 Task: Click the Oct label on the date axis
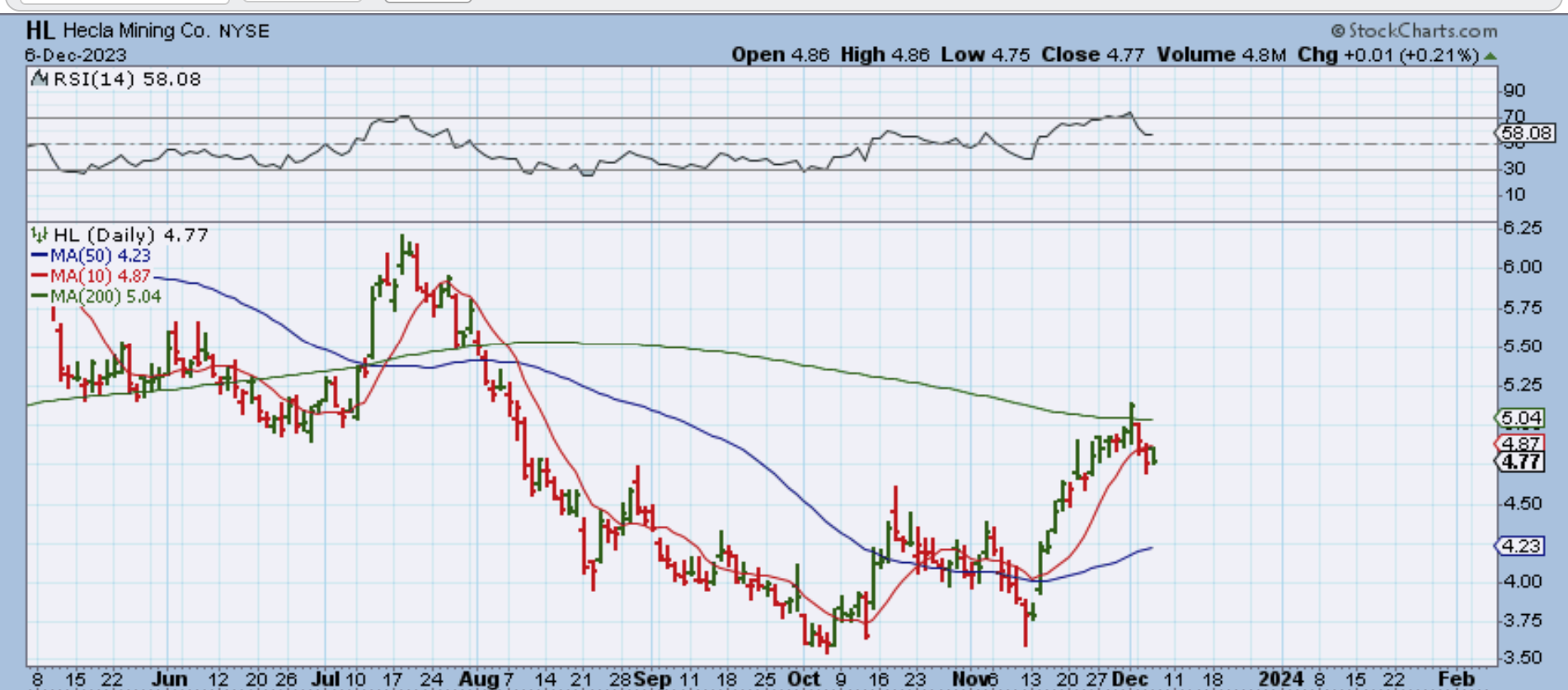[x=804, y=679]
